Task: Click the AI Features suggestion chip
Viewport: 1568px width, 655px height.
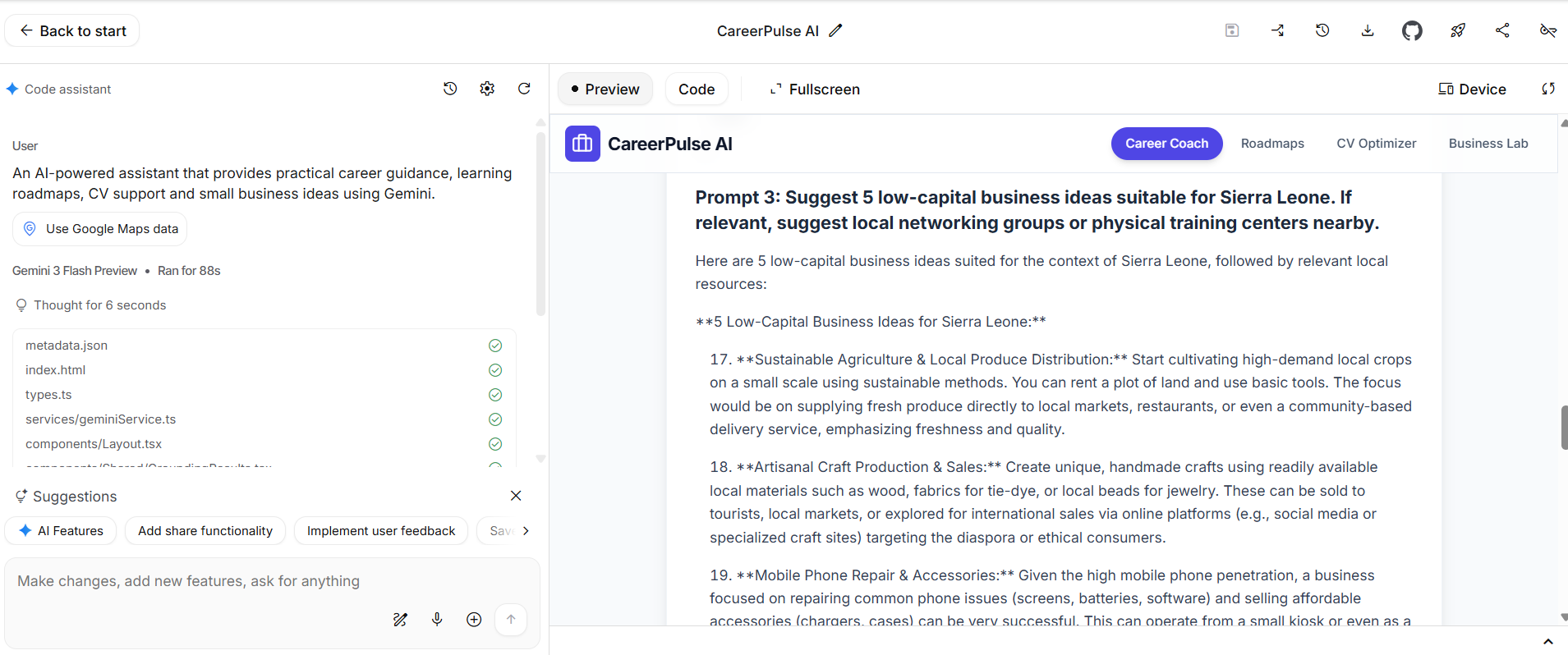Action: coord(61,531)
